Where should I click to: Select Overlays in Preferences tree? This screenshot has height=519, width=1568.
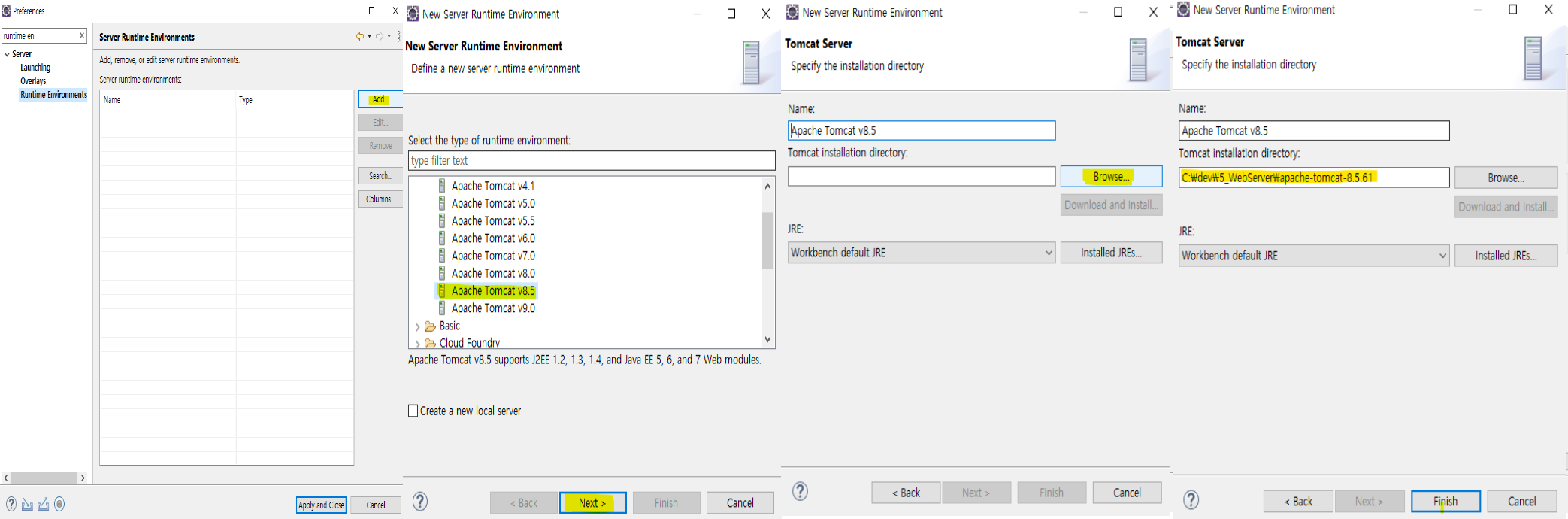[x=33, y=81]
